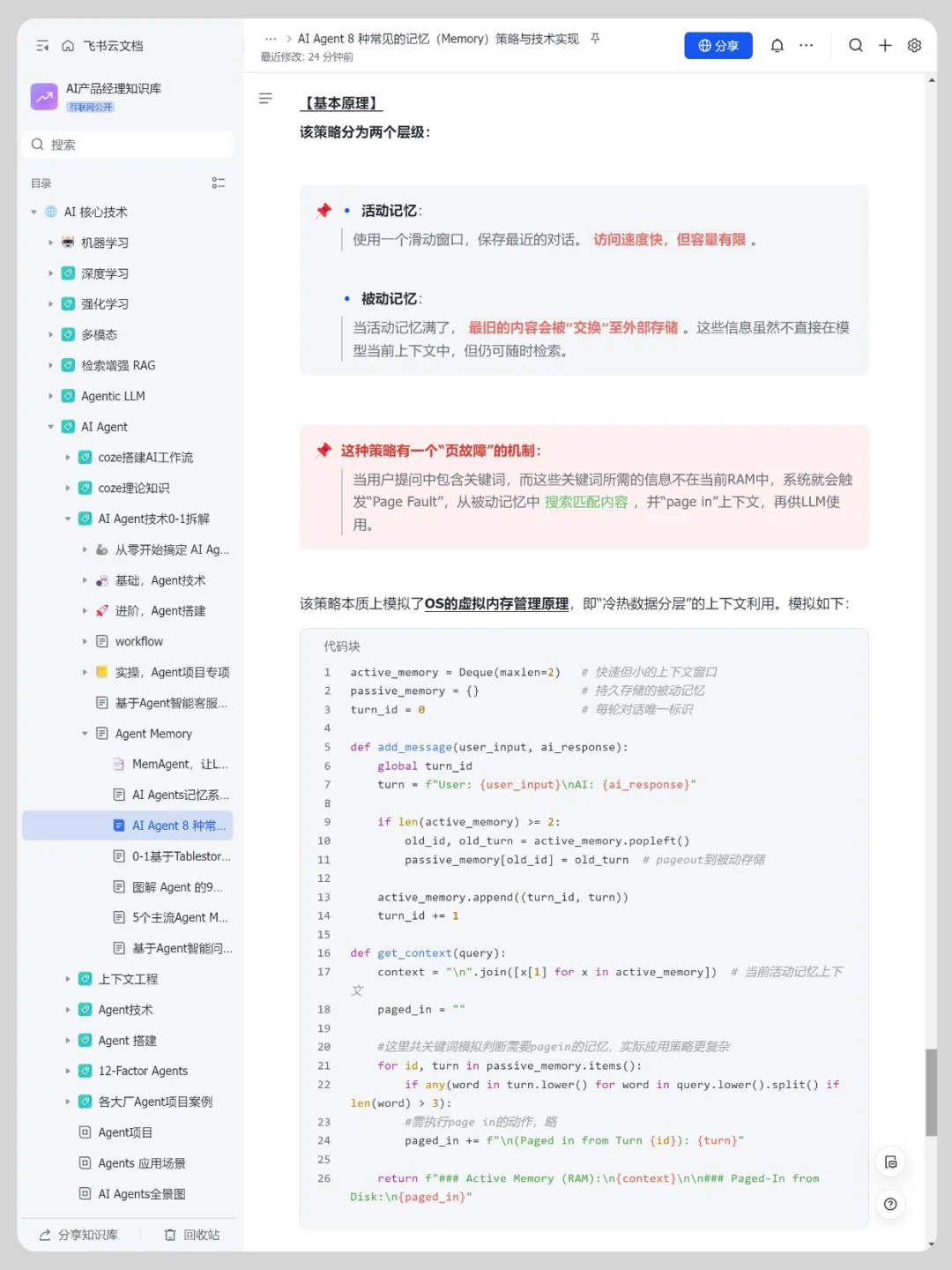The width and height of the screenshot is (952, 1270).
Task: Open the more options ellipsis in the toolbar
Action: (x=807, y=46)
